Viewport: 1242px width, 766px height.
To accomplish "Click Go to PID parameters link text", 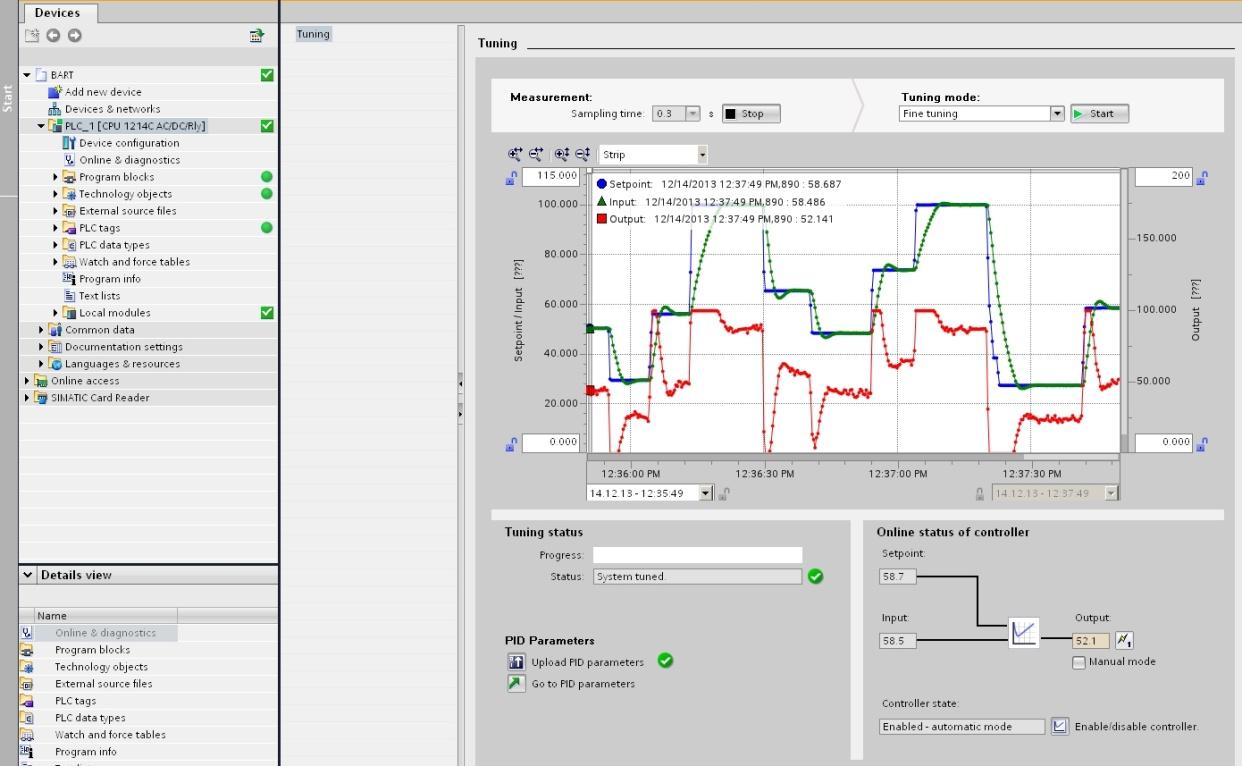I will tap(583, 684).
